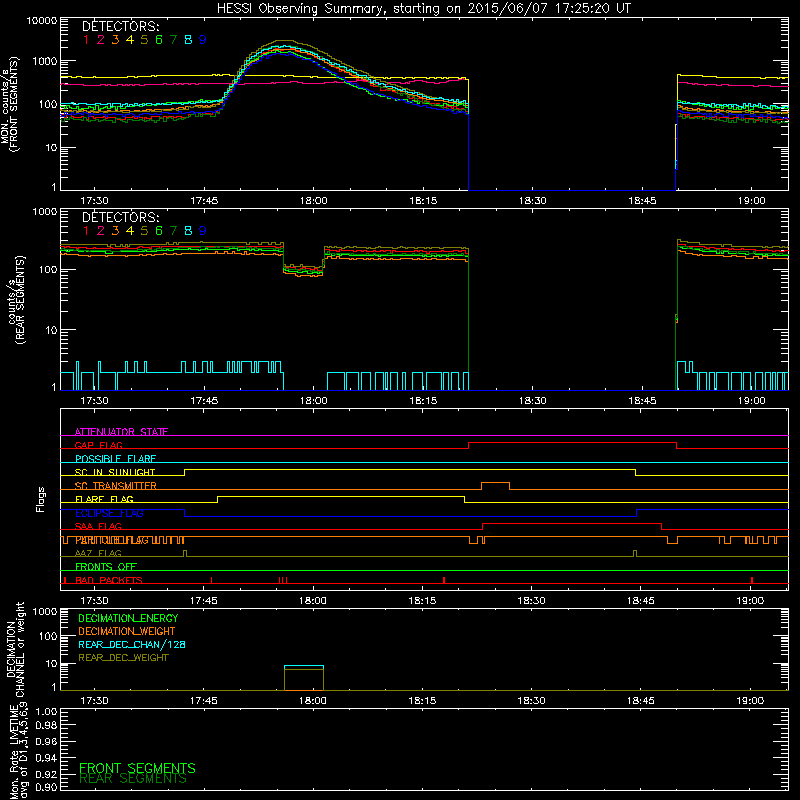Select cyan detector 8 in rear segments legend
Image resolution: width=800 pixels, height=800 pixels.
click(x=188, y=231)
